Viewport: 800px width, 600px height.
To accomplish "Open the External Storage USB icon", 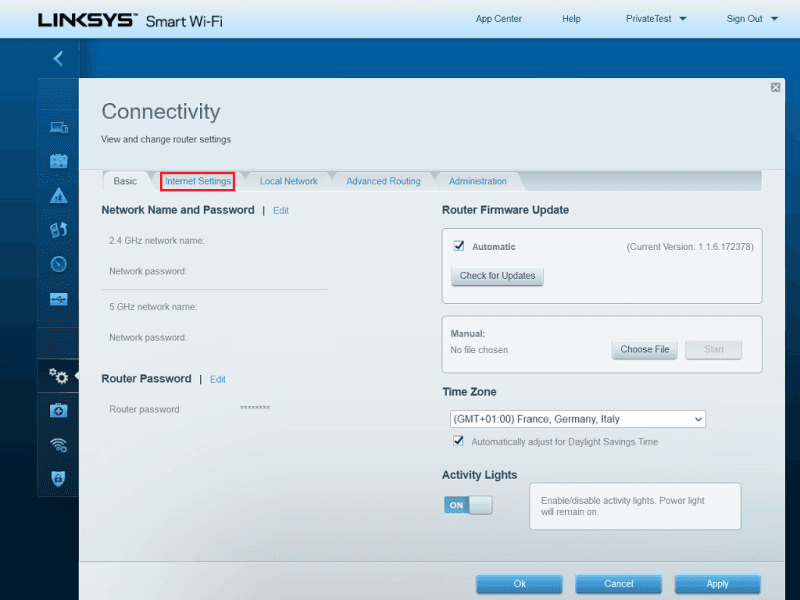I will coord(59,299).
